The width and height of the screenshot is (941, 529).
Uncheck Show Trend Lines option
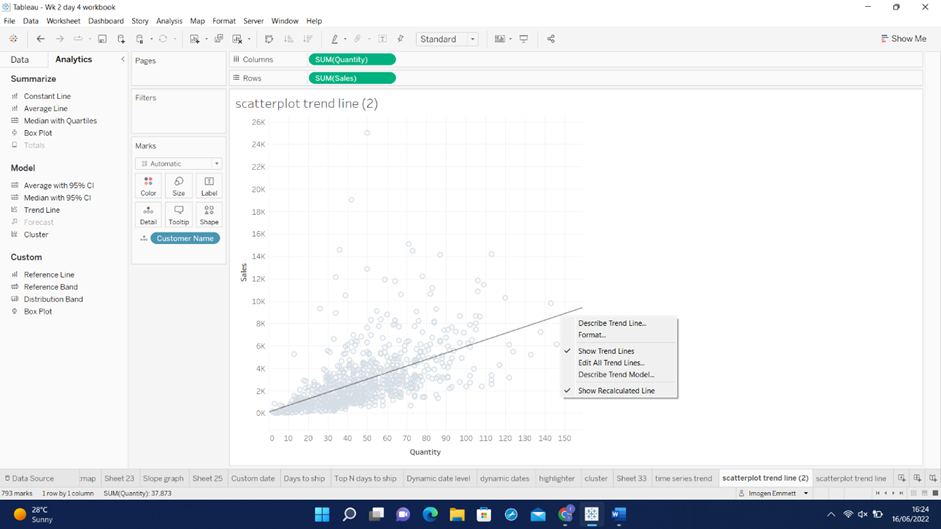pos(606,351)
